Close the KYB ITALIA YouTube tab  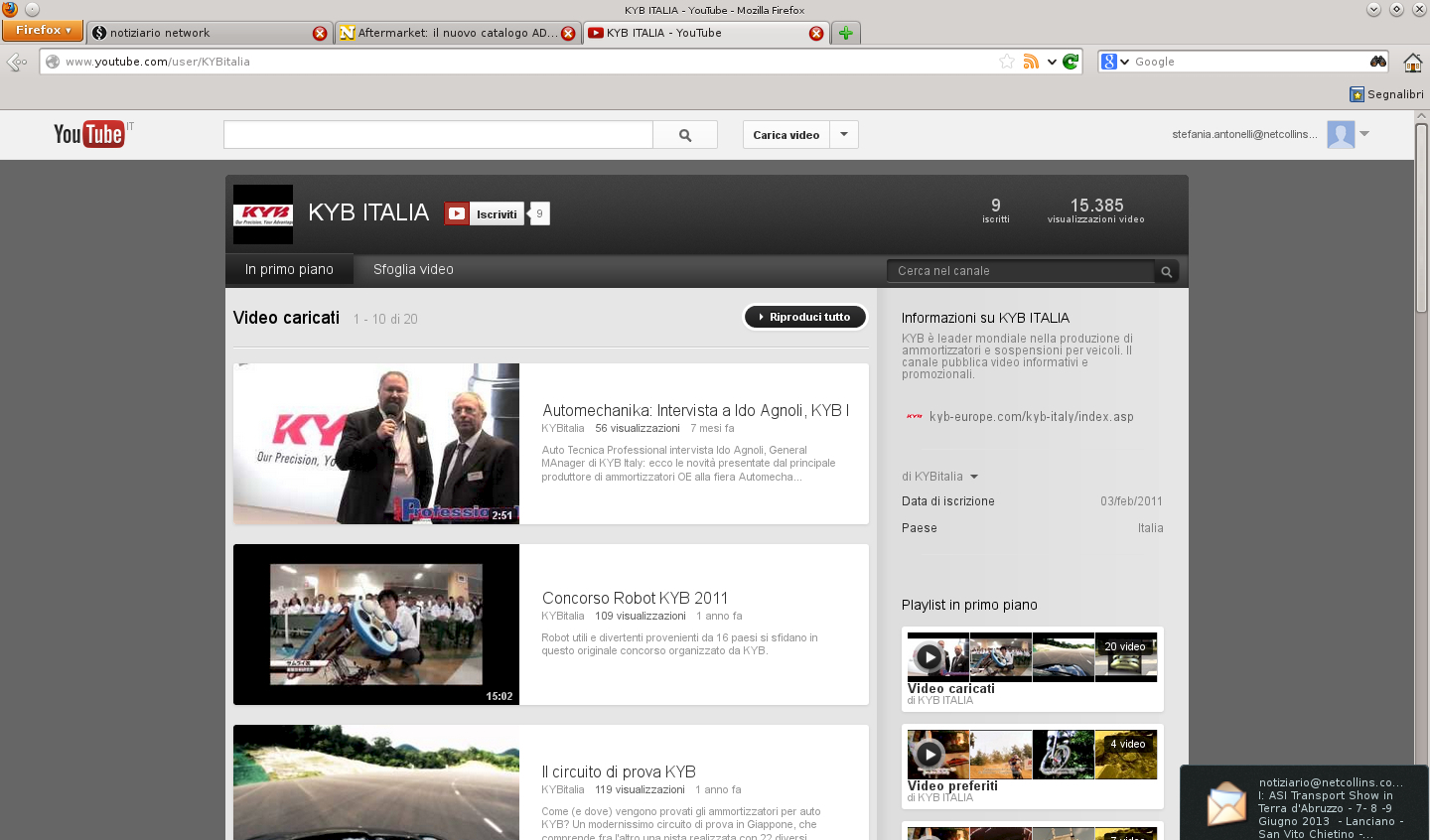[816, 33]
